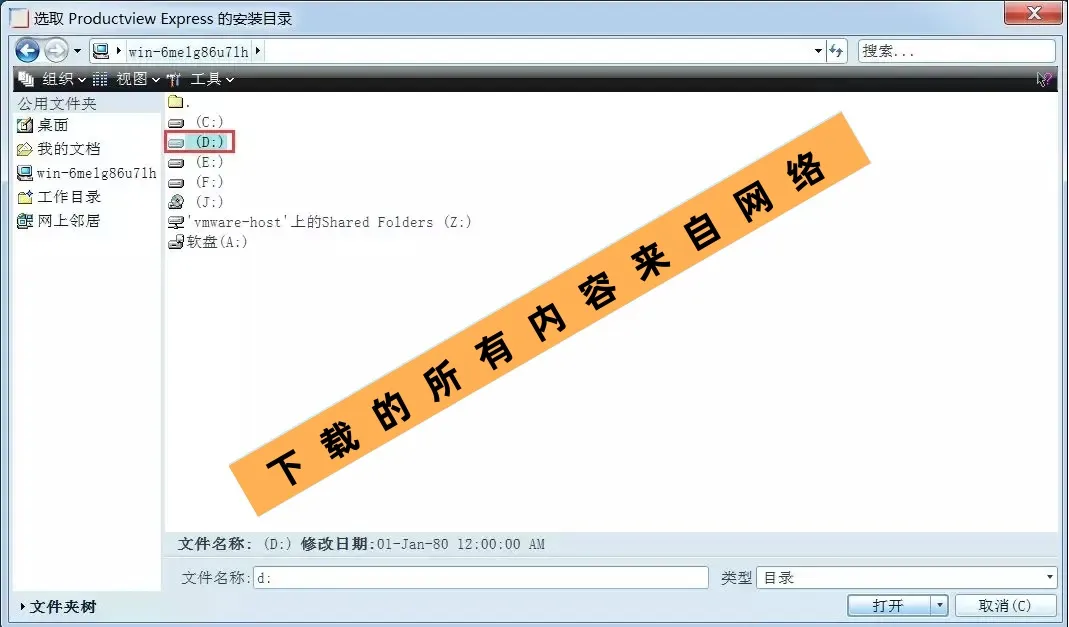Open the navigation history dropdown arrow
Image resolution: width=1069 pixels, height=627 pixels.
[77, 51]
